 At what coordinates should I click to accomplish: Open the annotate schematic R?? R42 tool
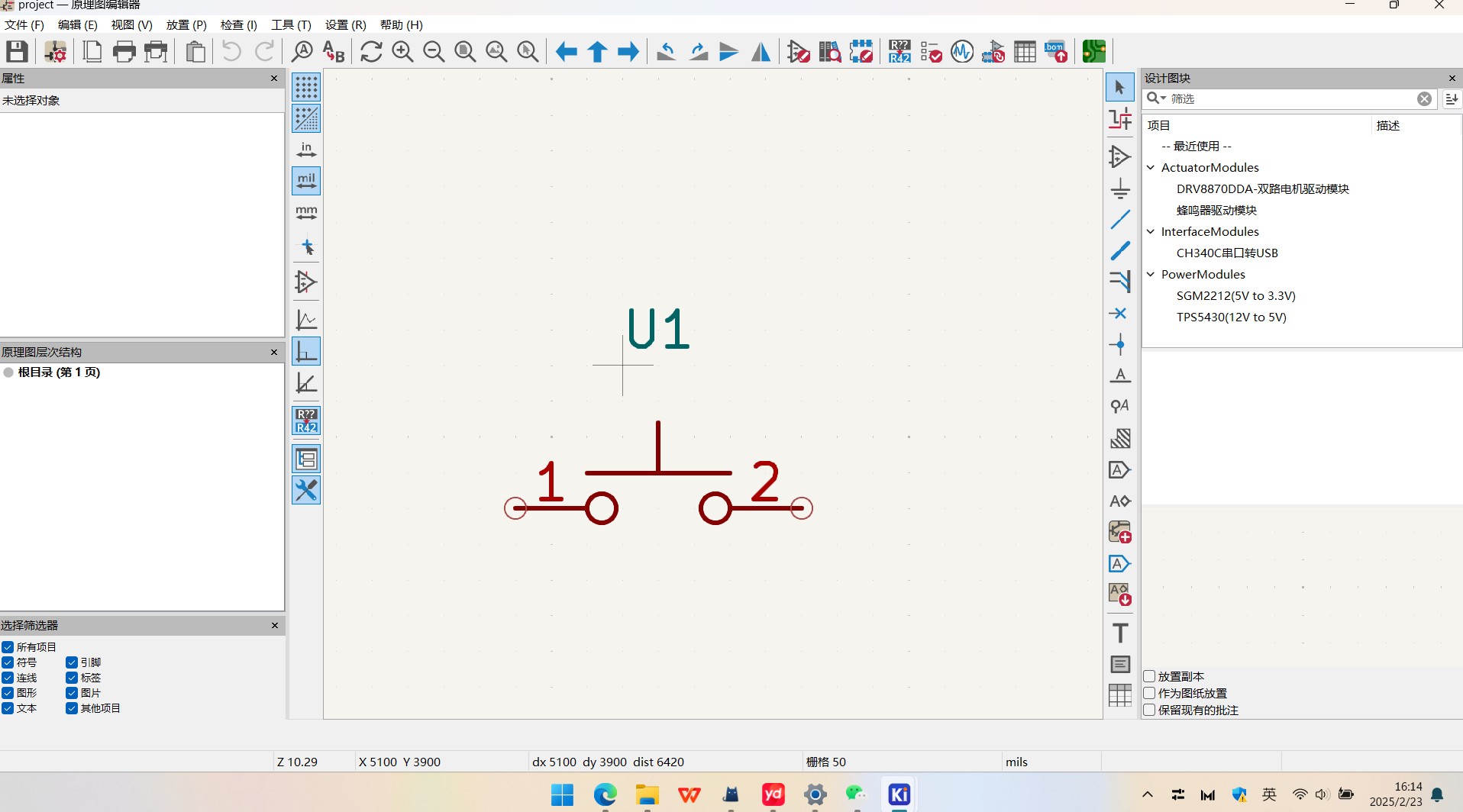point(899,52)
